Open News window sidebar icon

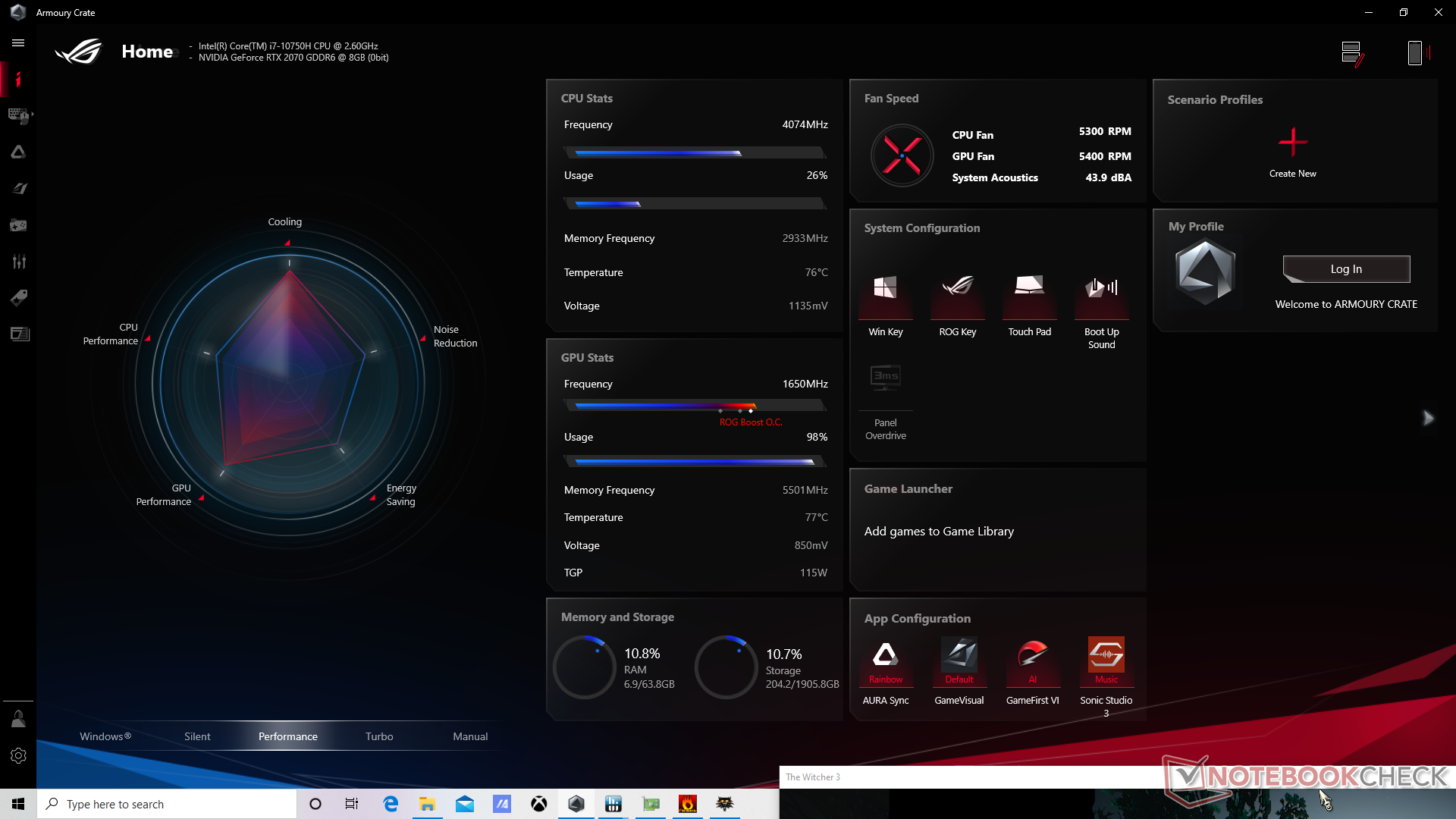19,334
